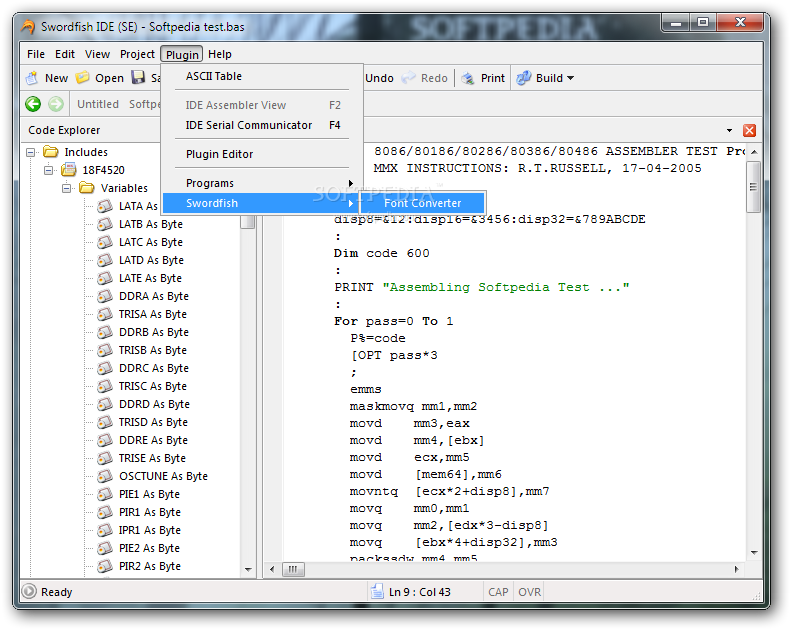Image resolution: width=791 pixels, height=630 pixels.
Task: Click the CAP status indicator
Action: pyautogui.click(x=498, y=592)
